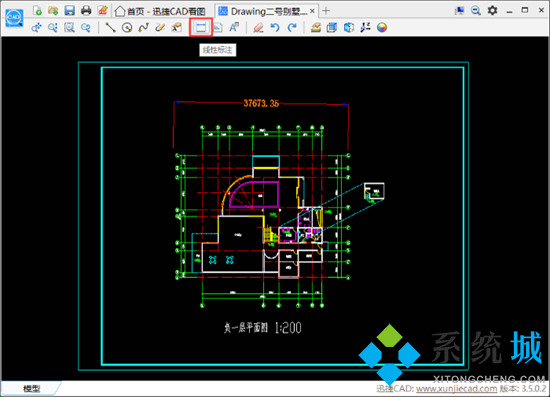Activate the highlighted linear dimension tool
The height and width of the screenshot is (397, 550).
[x=201, y=27]
